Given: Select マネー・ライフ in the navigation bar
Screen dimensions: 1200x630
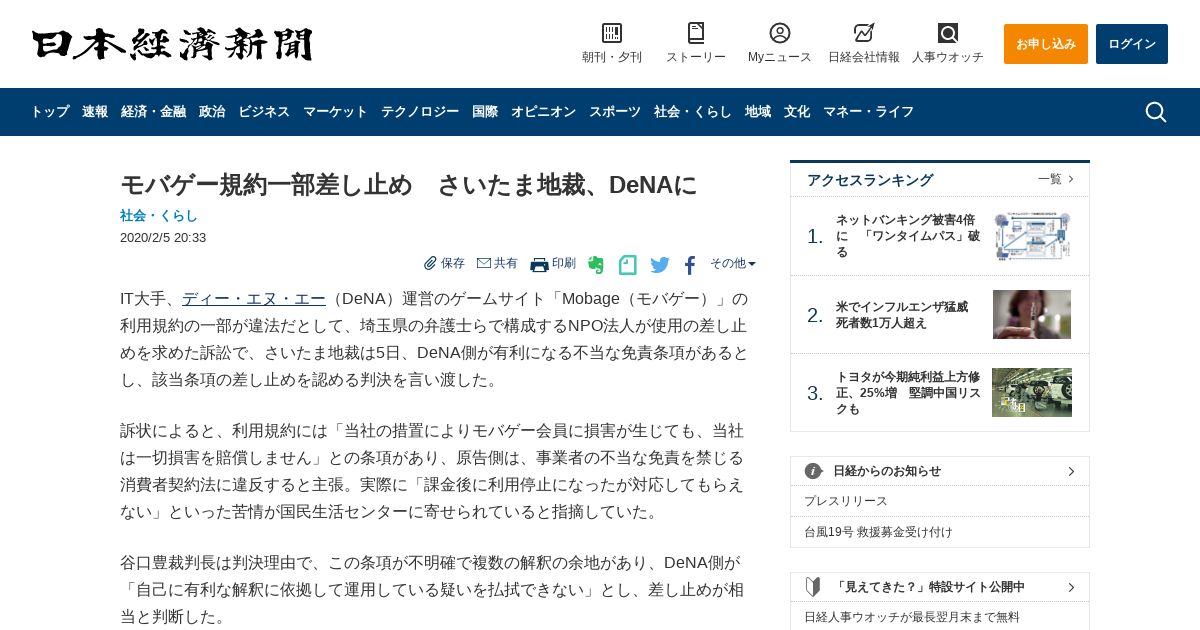Looking at the screenshot, I should point(868,112).
